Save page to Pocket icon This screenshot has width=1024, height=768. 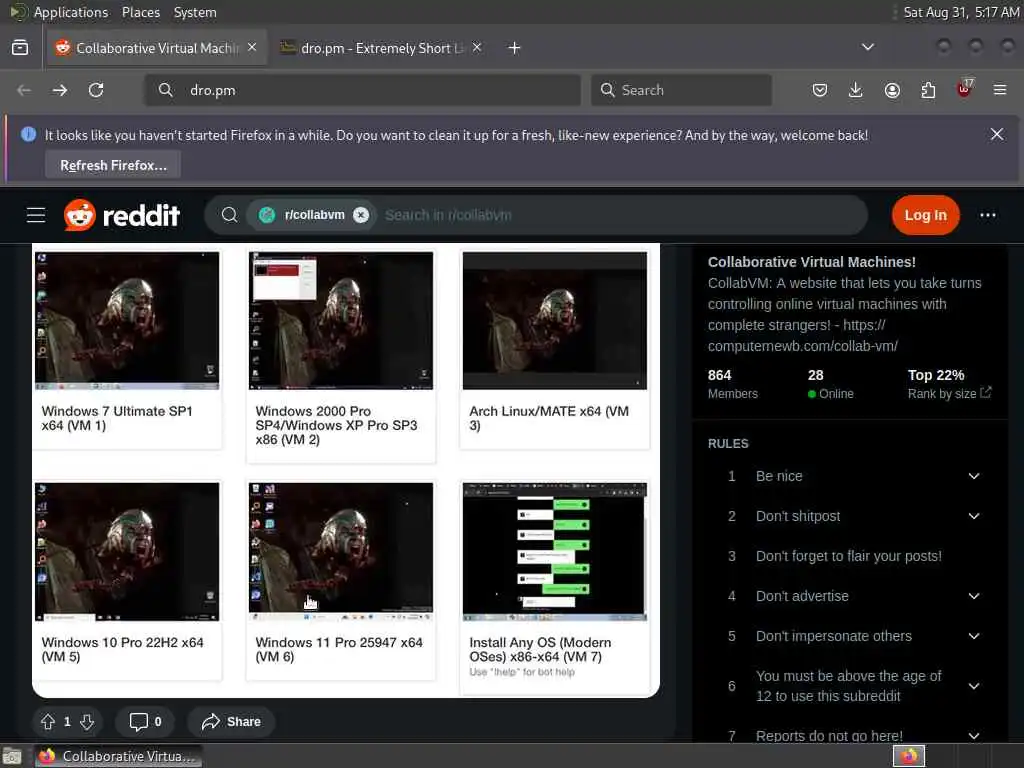pyautogui.click(x=820, y=90)
